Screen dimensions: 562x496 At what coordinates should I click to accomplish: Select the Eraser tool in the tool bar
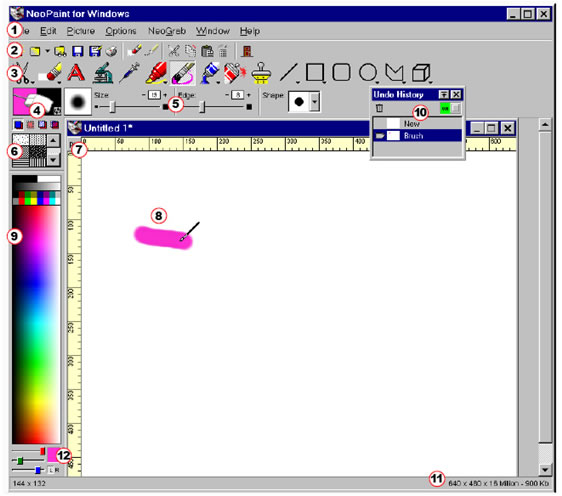[x=50, y=73]
